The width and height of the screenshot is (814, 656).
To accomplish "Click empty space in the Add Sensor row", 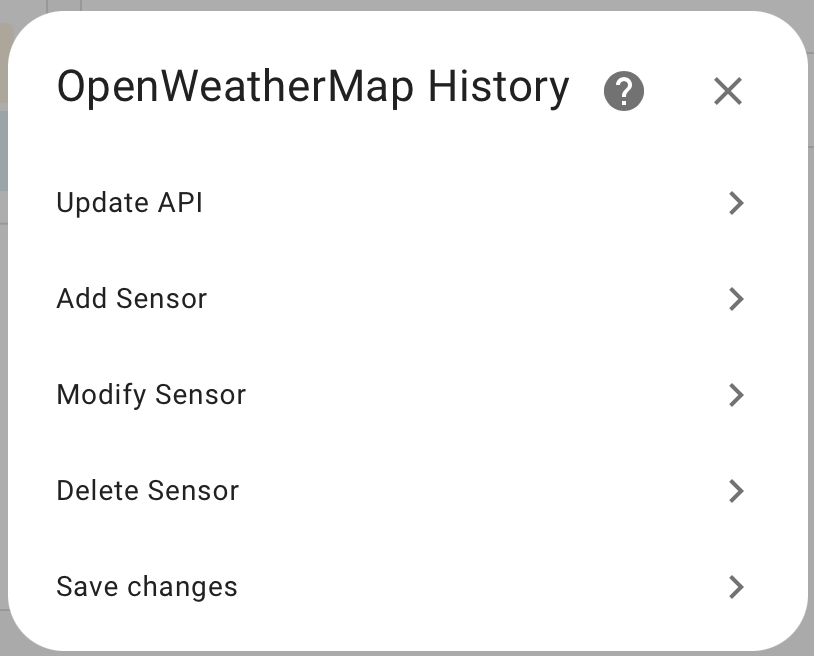I will click(450, 299).
